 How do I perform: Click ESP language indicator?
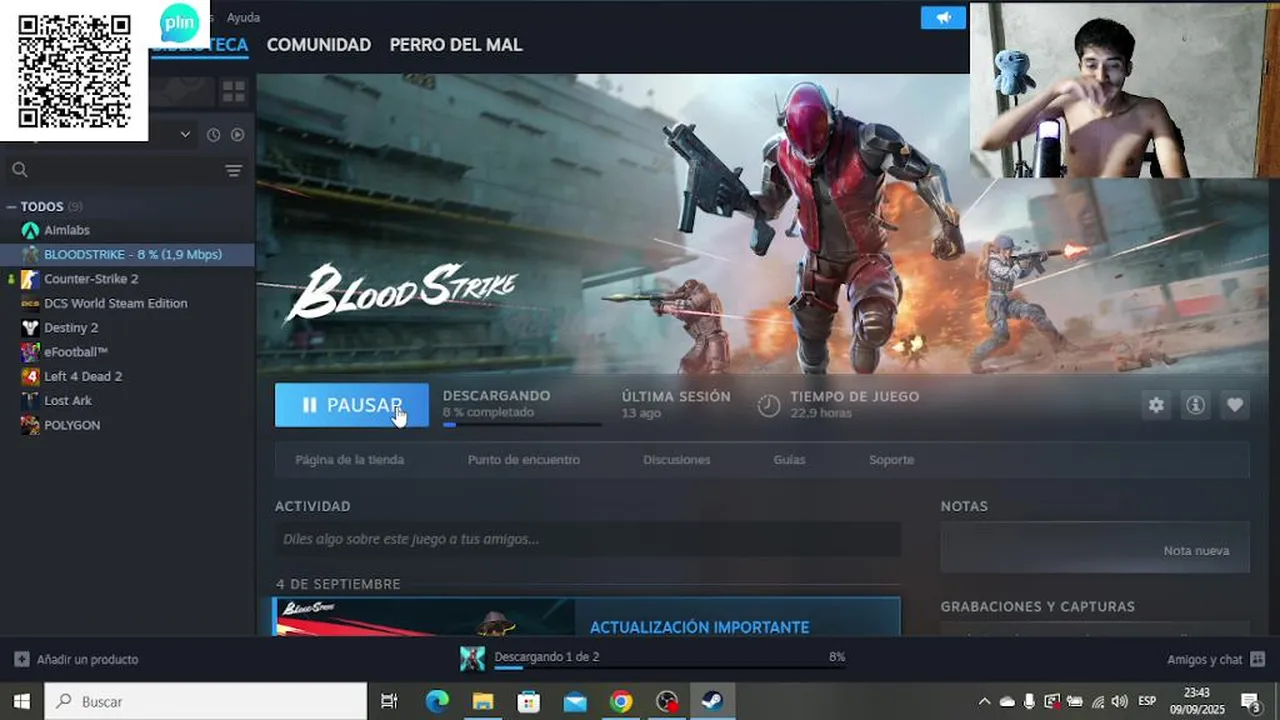coord(1147,701)
